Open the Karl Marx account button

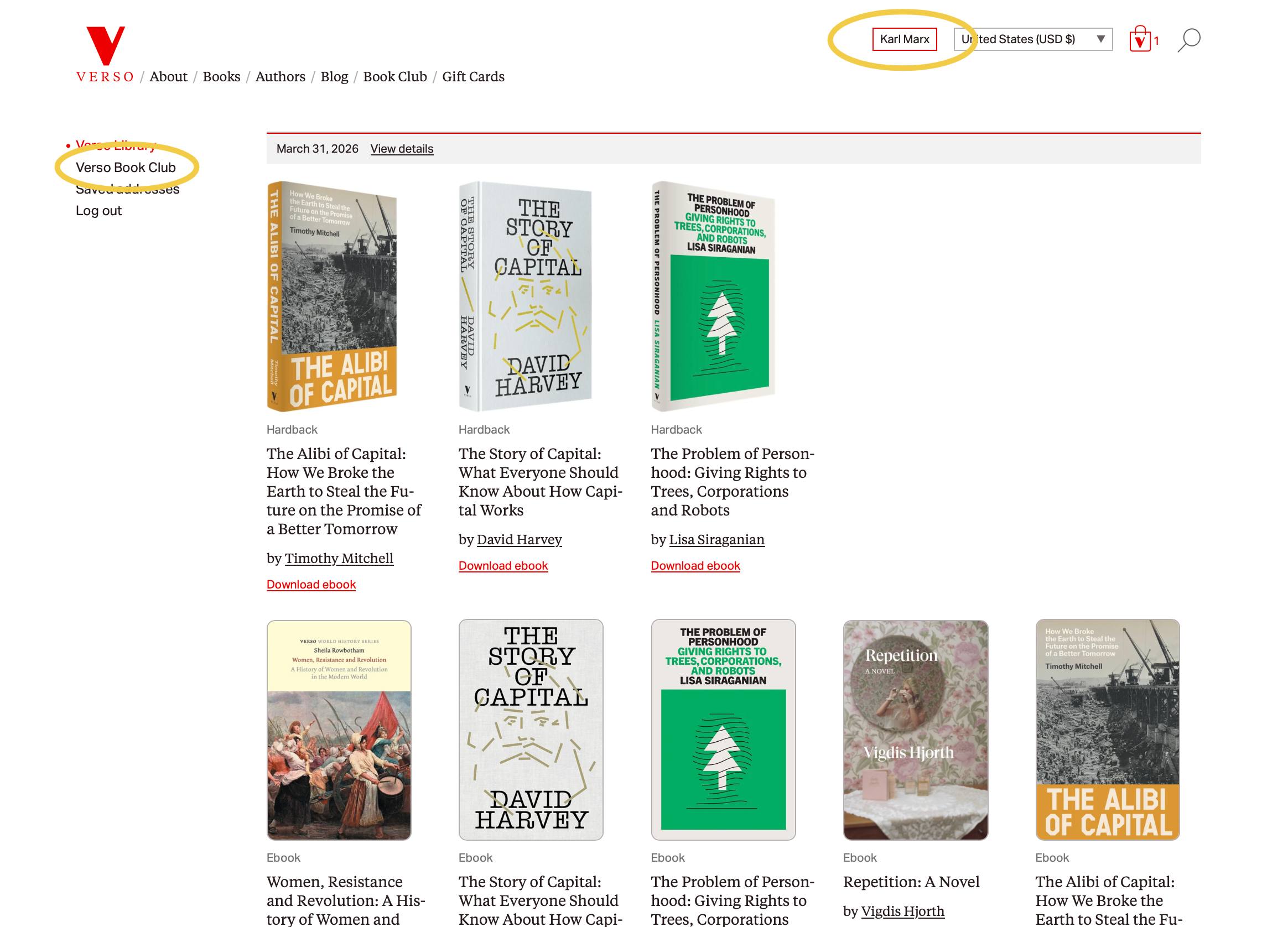(x=904, y=39)
